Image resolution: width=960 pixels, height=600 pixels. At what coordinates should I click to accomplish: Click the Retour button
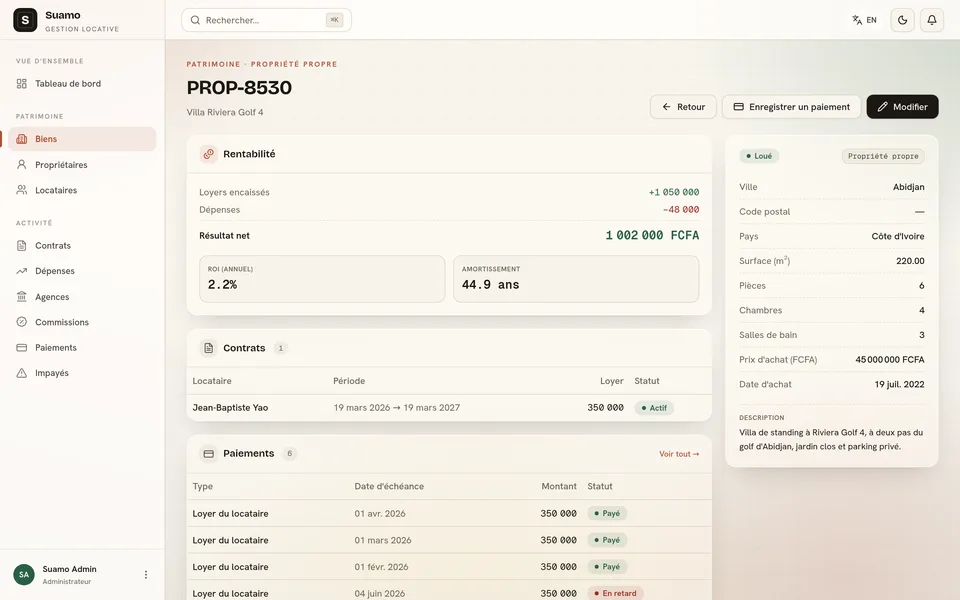pos(683,107)
